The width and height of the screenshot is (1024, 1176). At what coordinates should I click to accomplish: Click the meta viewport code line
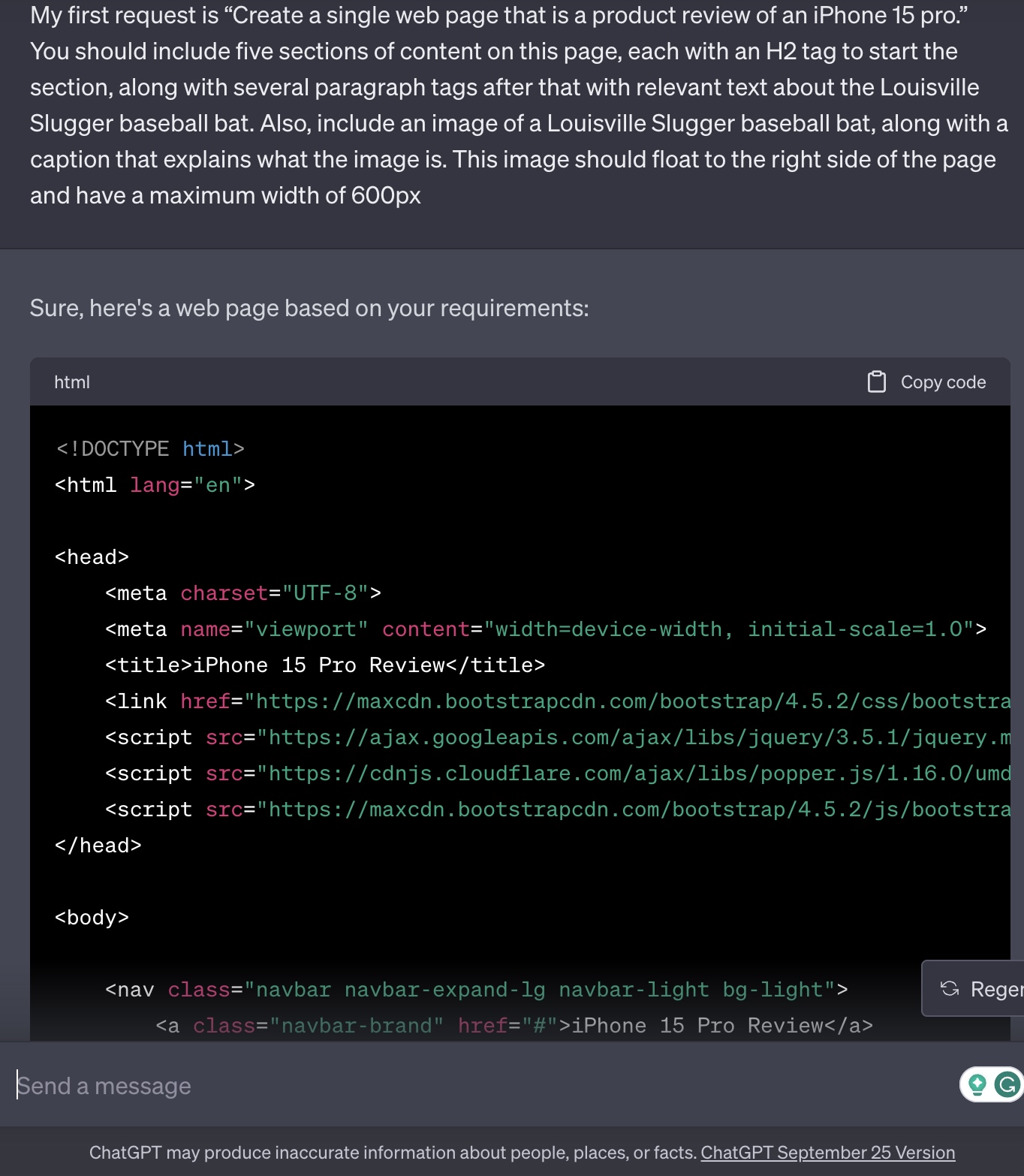(x=545, y=629)
